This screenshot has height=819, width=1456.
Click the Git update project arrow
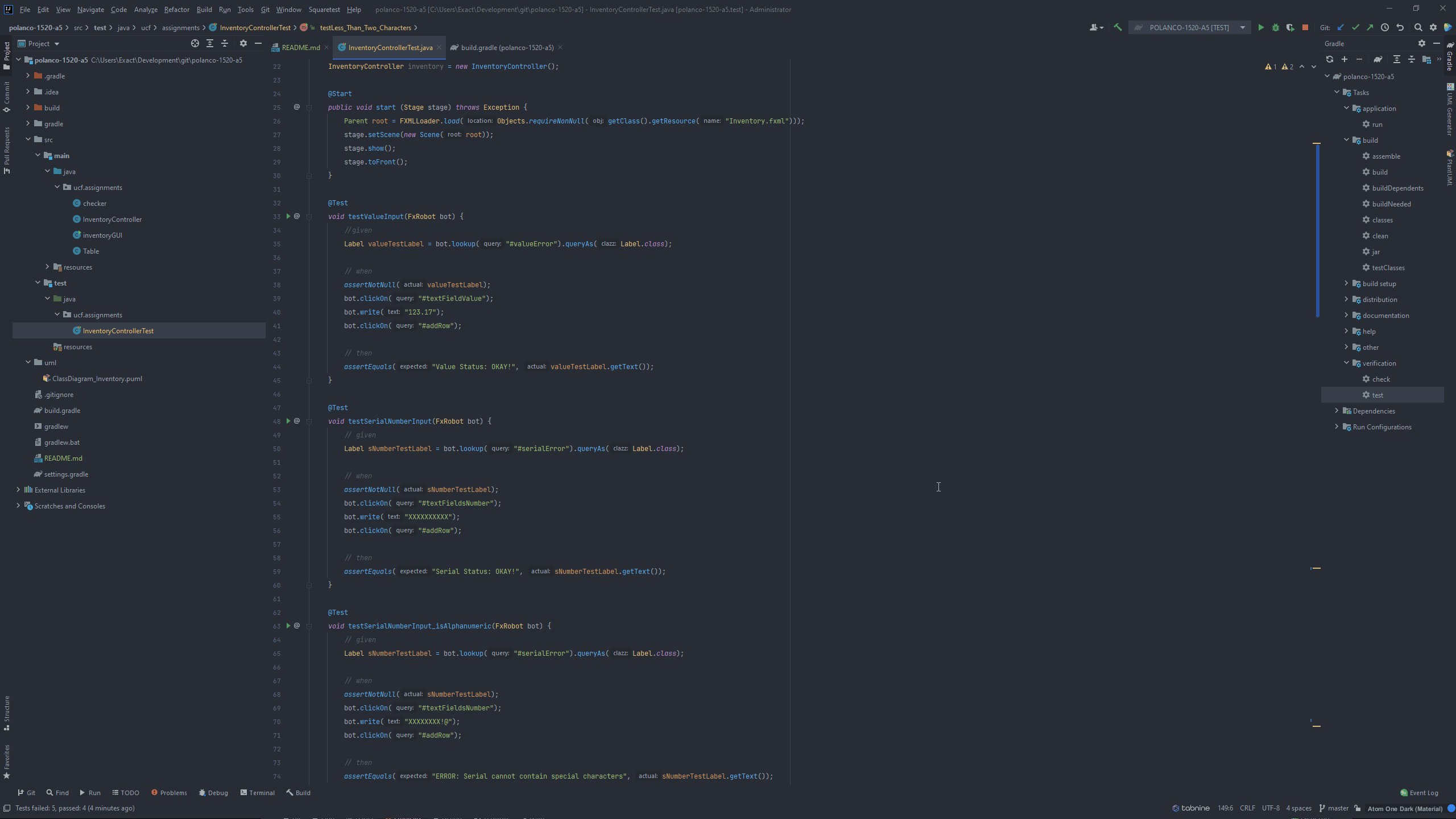(1341, 27)
